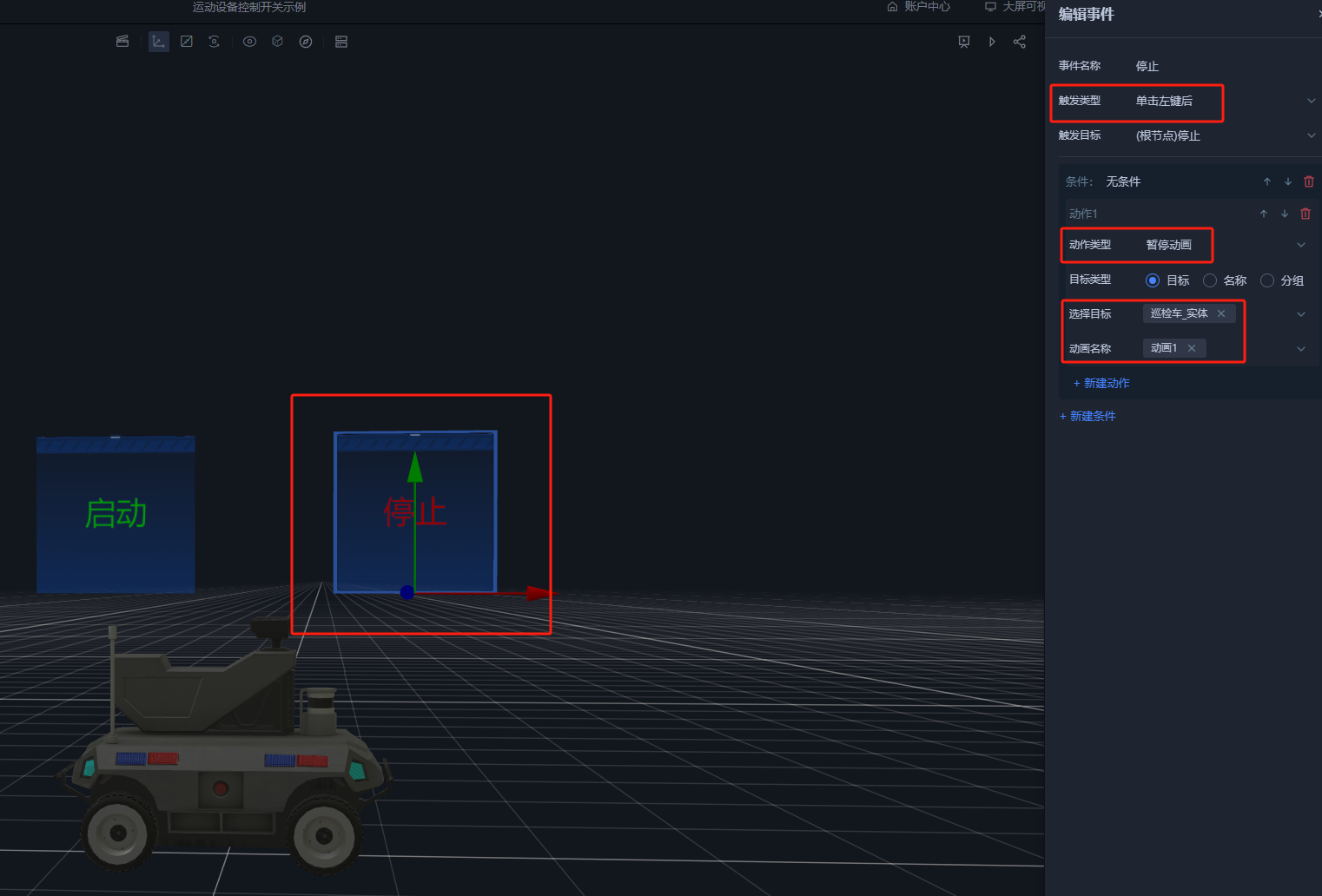Open 账户中心 in the top bar
The width and height of the screenshot is (1322, 896).
click(x=919, y=6)
